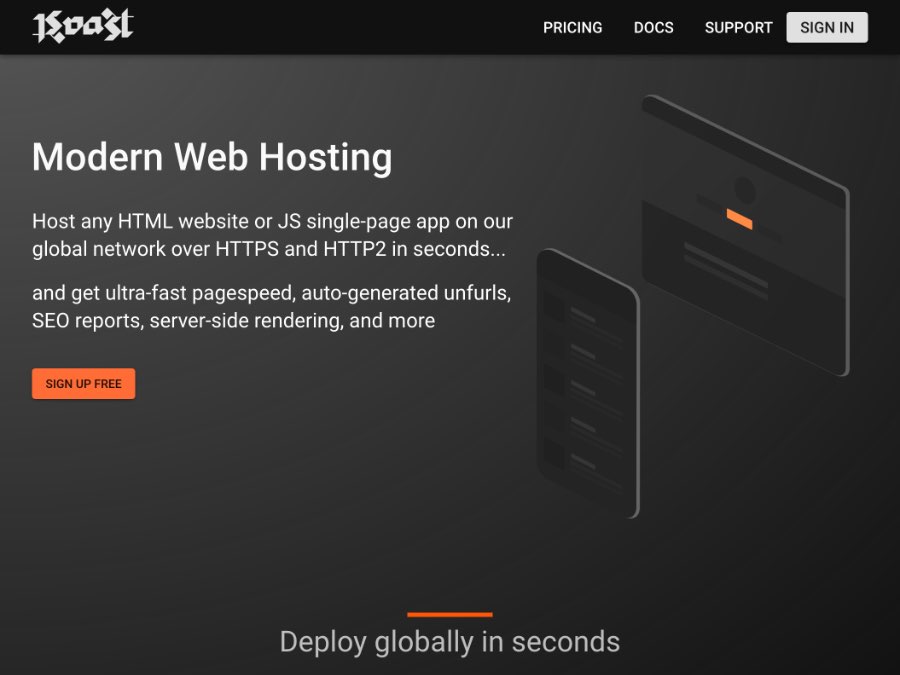Click the circular avatar in browser illustration

pos(745,189)
